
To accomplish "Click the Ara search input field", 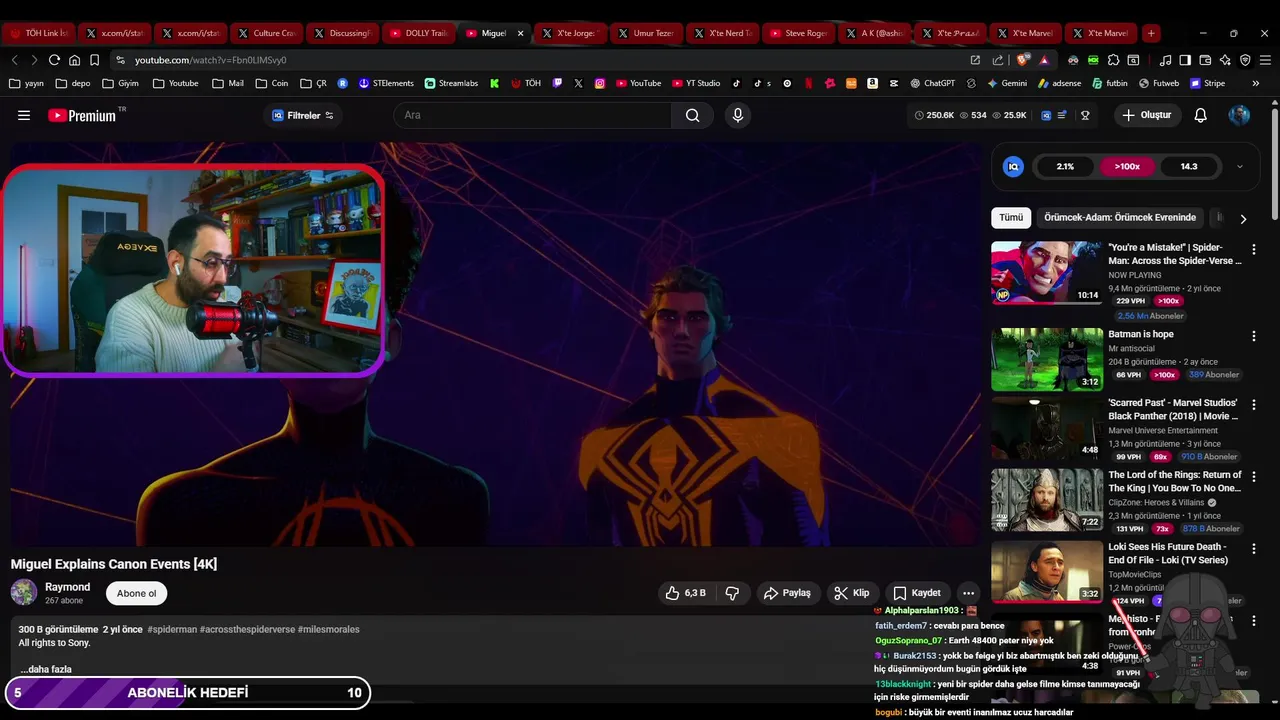I will [533, 115].
